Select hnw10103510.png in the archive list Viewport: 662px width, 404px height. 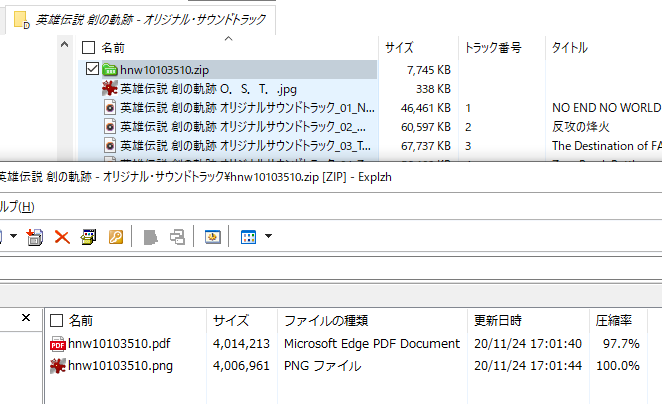pos(120,366)
